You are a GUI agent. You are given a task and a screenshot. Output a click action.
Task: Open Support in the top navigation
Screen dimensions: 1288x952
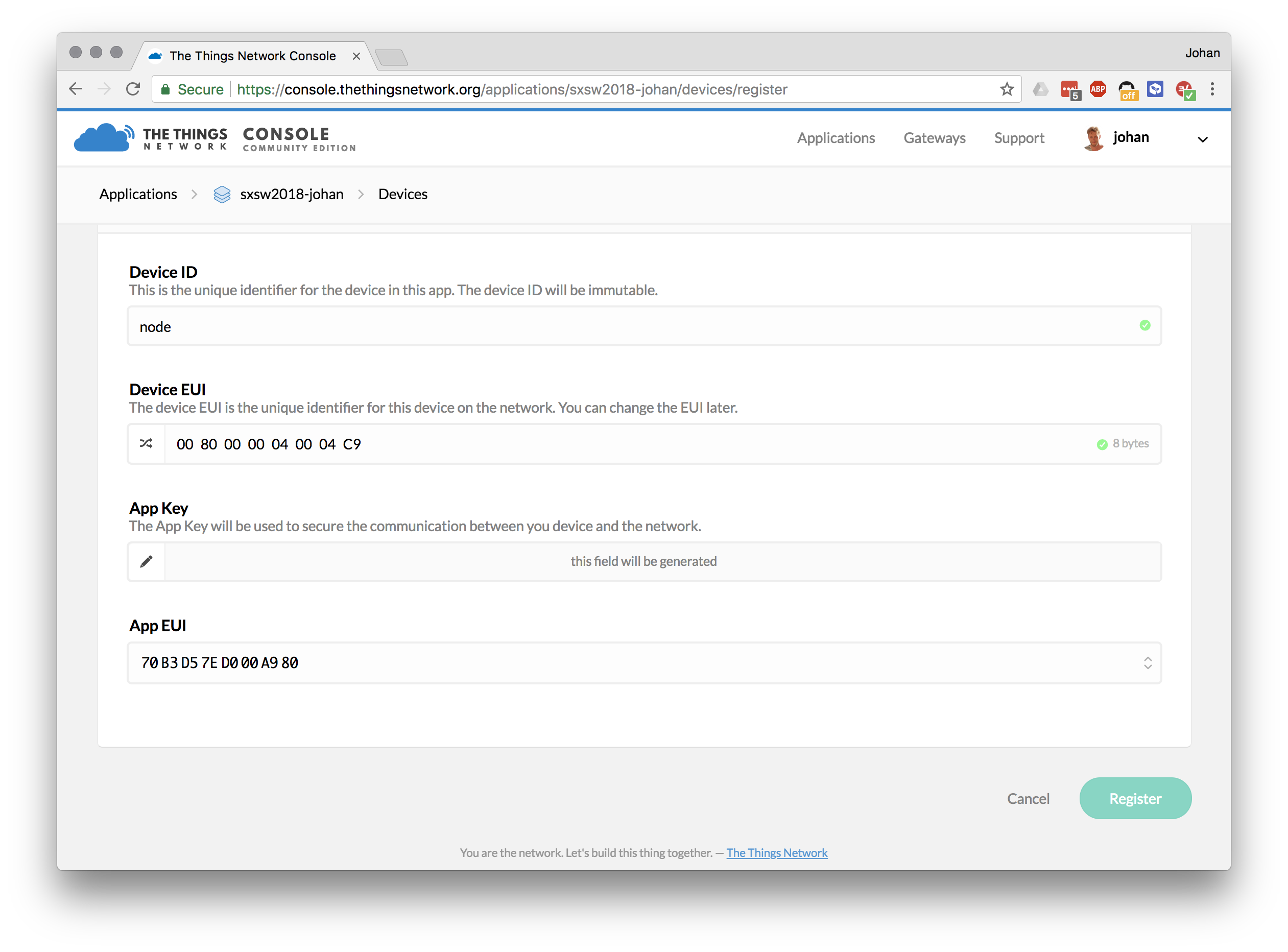click(x=1019, y=138)
